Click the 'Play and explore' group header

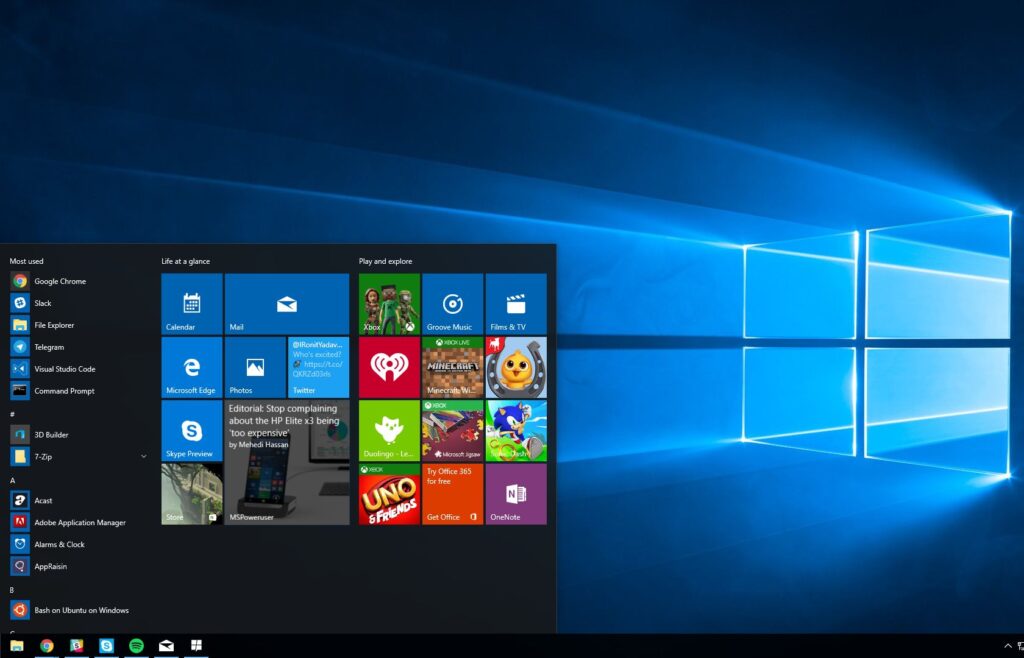[385, 261]
